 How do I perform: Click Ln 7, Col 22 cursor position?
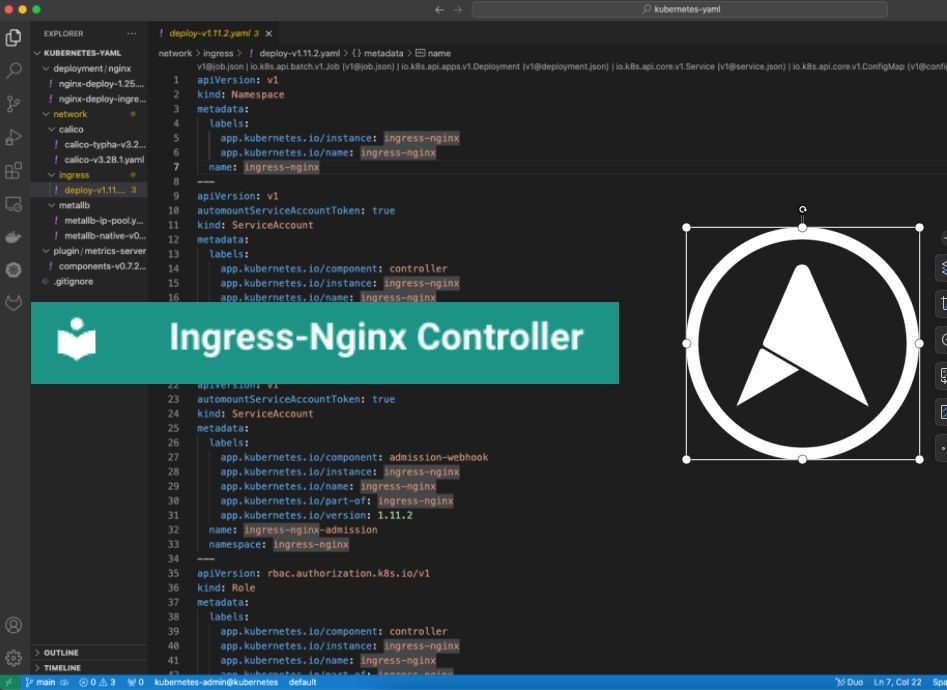897,682
